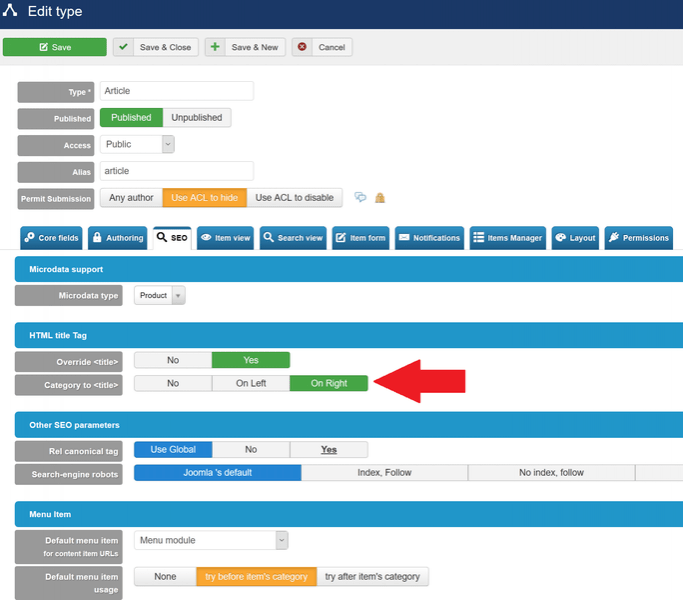The height and width of the screenshot is (600, 683).
Task: Select No index, follow robots option
Action: (x=551, y=473)
